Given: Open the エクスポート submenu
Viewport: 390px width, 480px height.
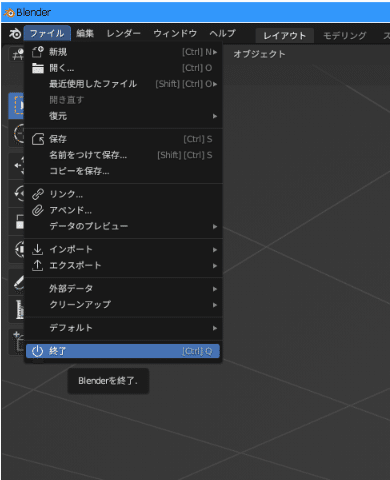Looking at the screenshot, I should click(123, 265).
